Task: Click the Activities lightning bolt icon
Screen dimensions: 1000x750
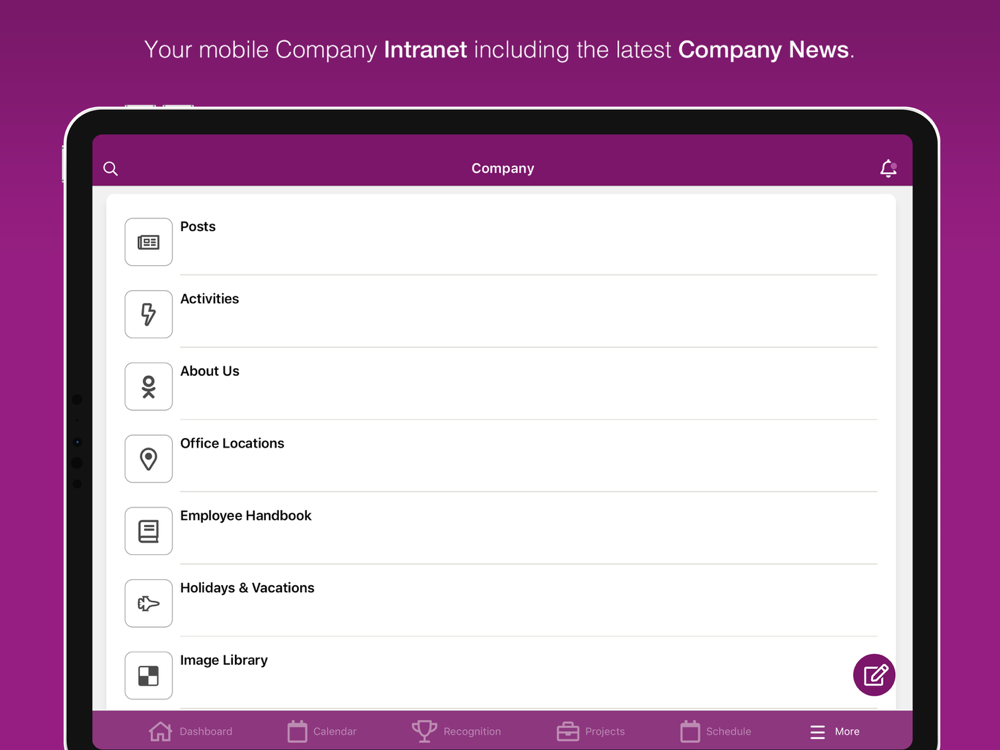Action: pyautogui.click(x=149, y=314)
